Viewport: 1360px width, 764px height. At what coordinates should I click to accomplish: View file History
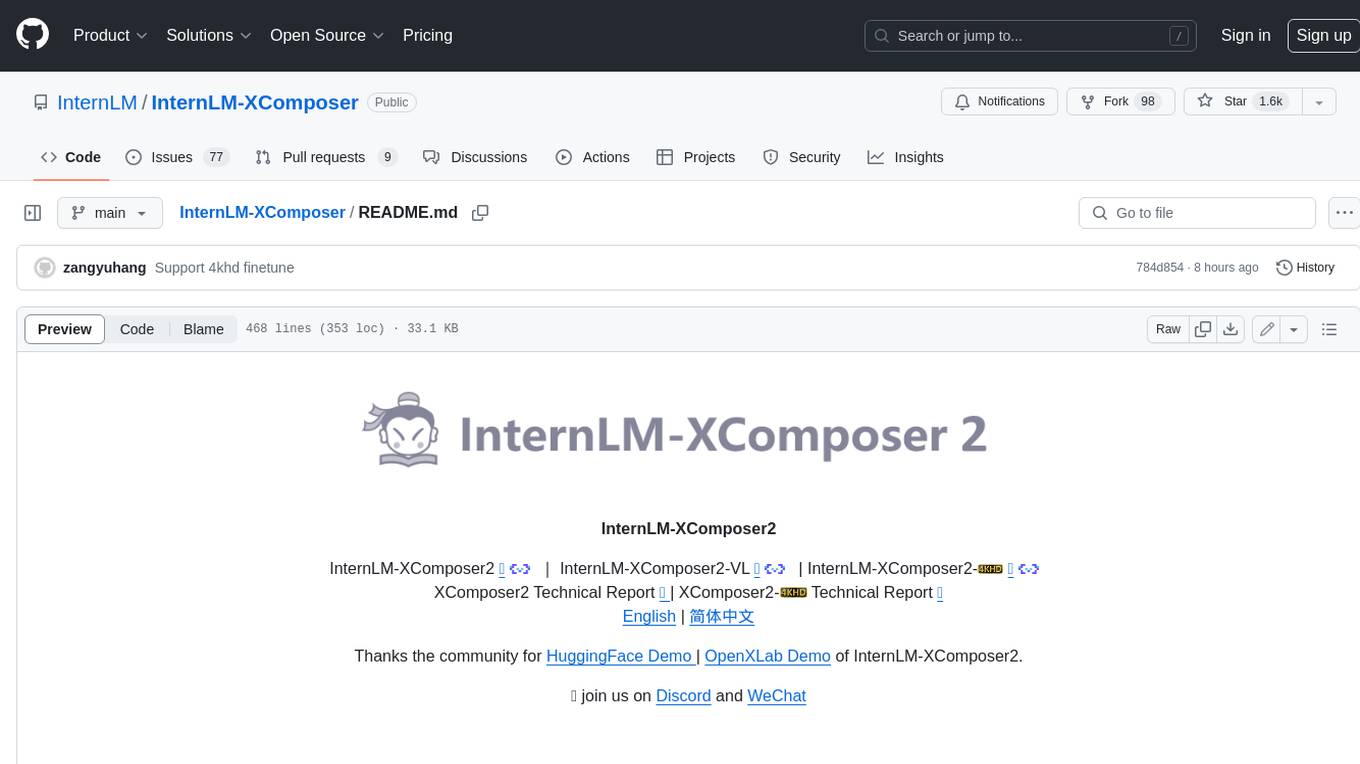click(1305, 268)
